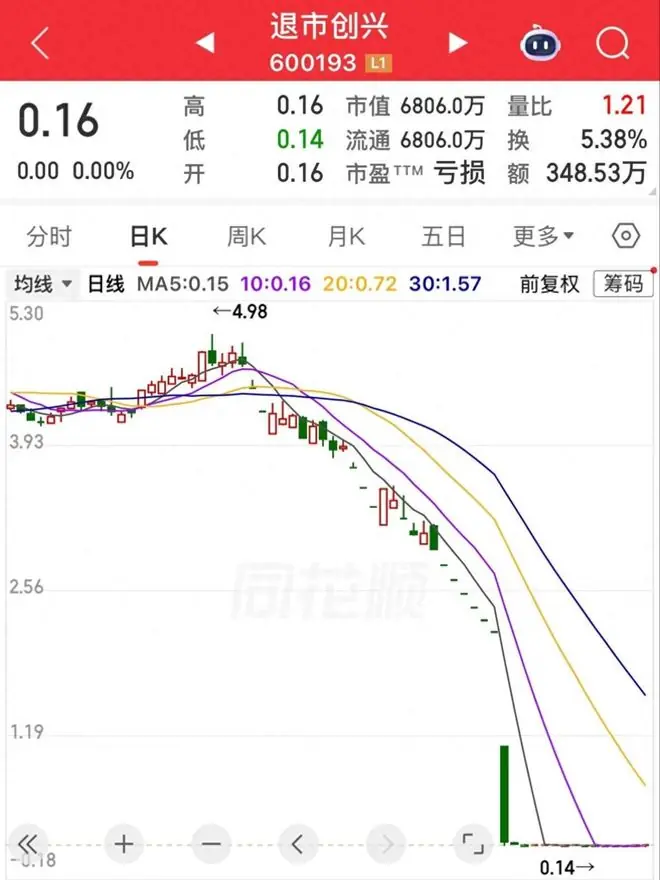Select the 分时 tab
660x880 pixels.
coord(49,236)
